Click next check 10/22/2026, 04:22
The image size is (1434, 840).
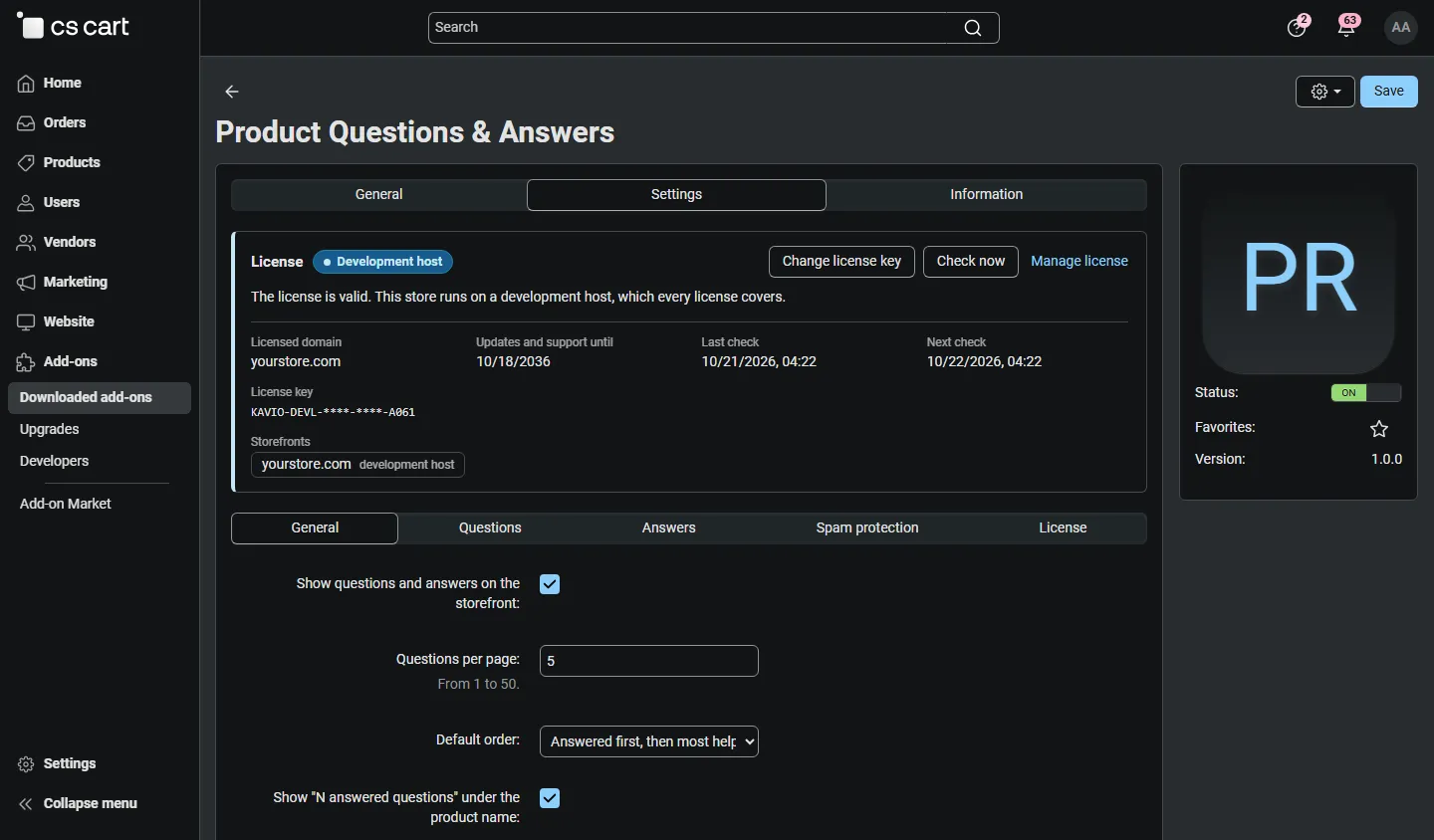point(984,362)
